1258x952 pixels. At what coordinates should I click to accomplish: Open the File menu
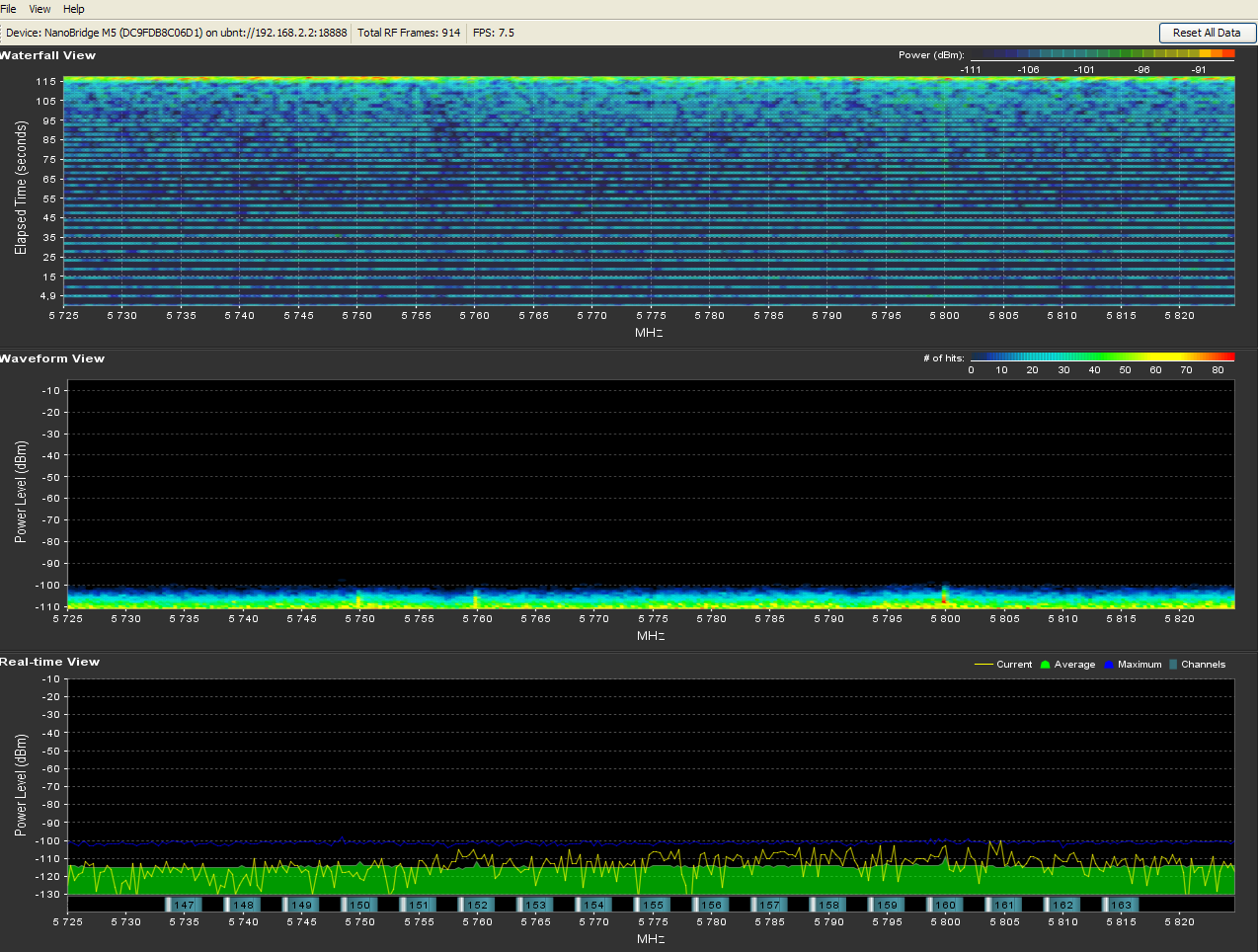point(8,9)
